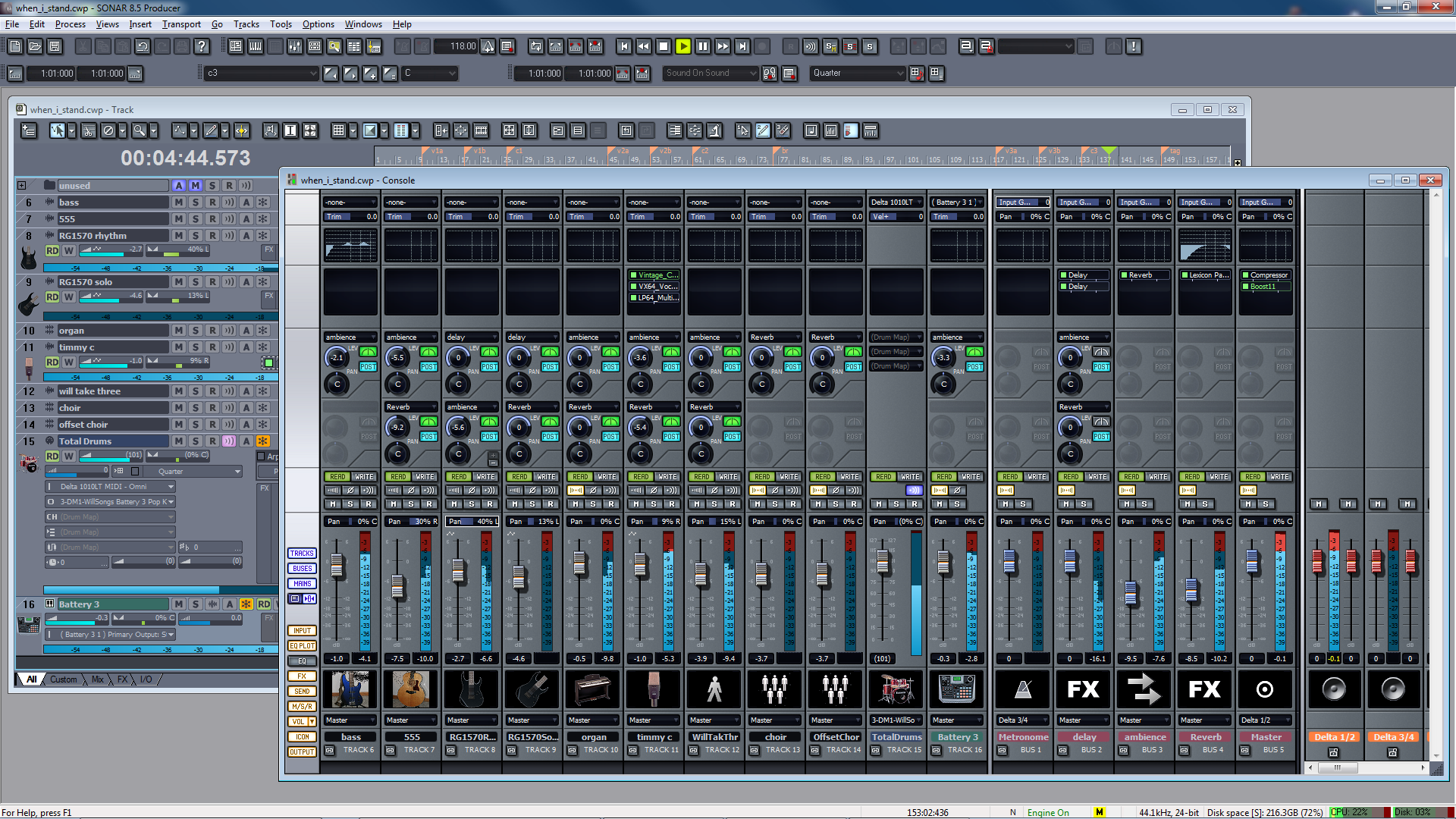The width and height of the screenshot is (1456, 819).
Task: Switch to the I/O tab in Track view
Action: point(146,679)
